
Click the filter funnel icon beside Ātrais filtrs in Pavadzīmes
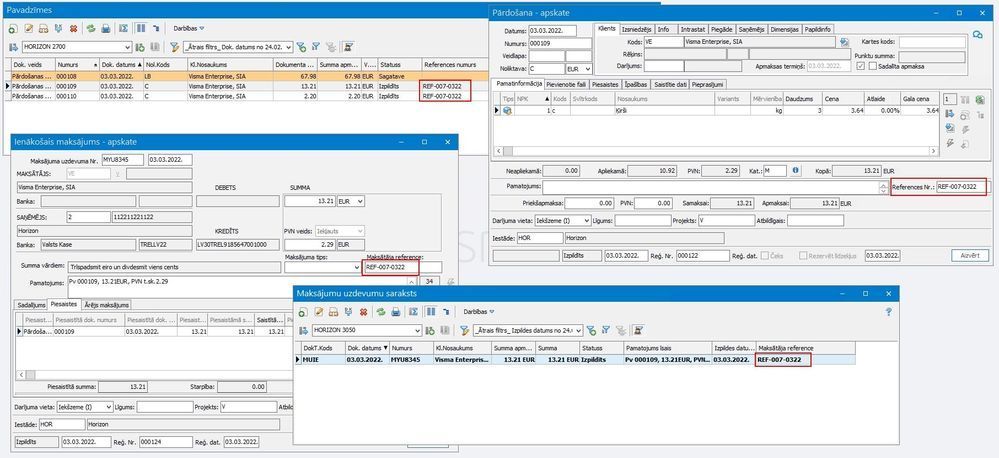tap(175, 47)
